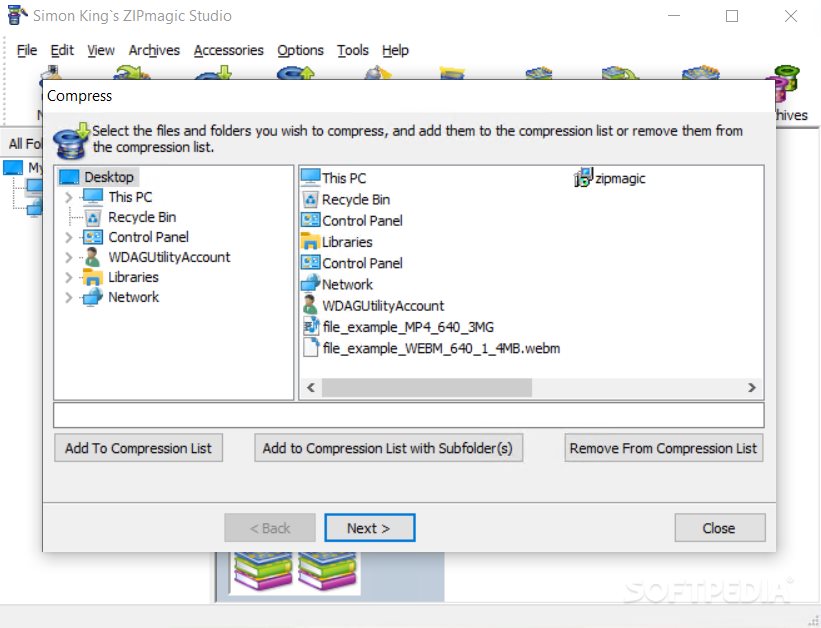Open the Archives menu
Viewport: 821px width, 628px height.
pyautogui.click(x=154, y=50)
